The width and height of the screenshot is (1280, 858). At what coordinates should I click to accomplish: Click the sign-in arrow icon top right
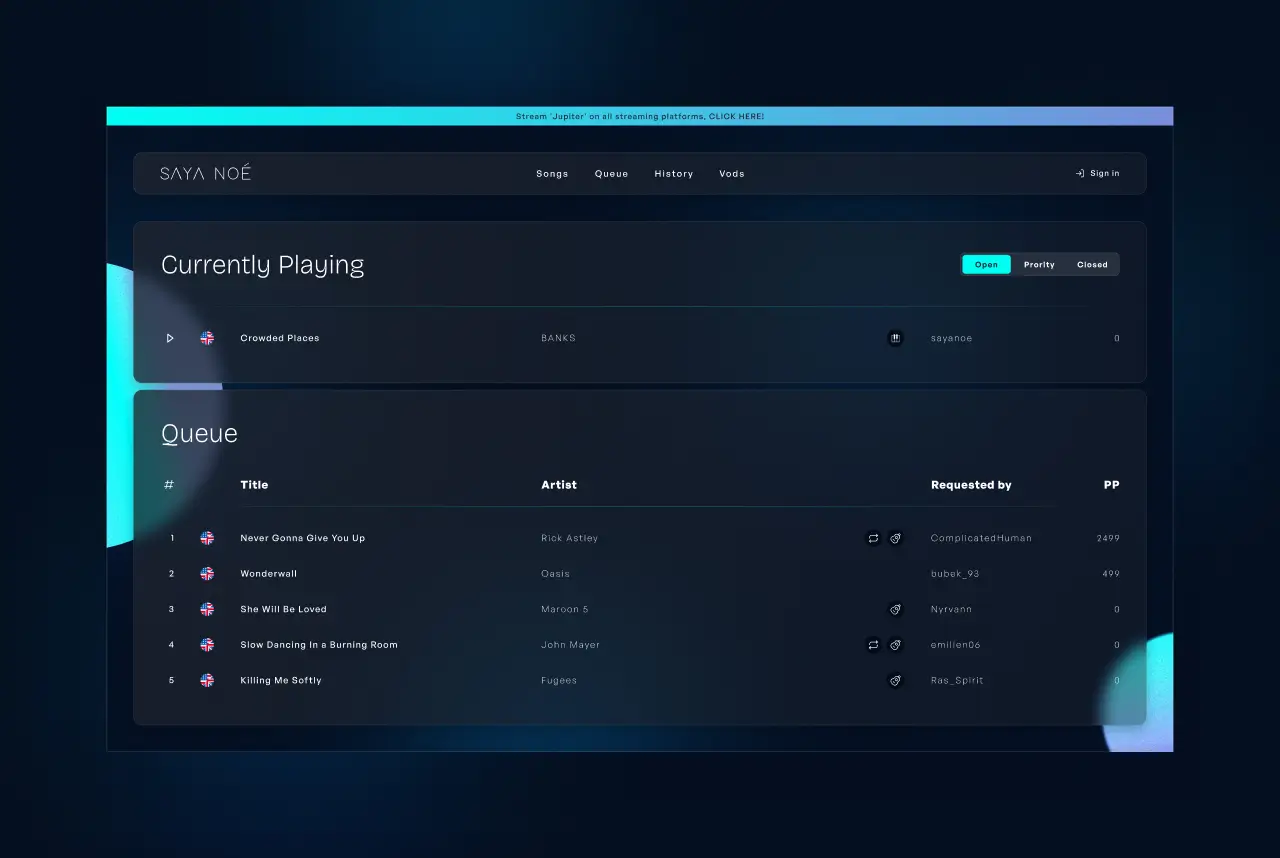pos(1081,173)
